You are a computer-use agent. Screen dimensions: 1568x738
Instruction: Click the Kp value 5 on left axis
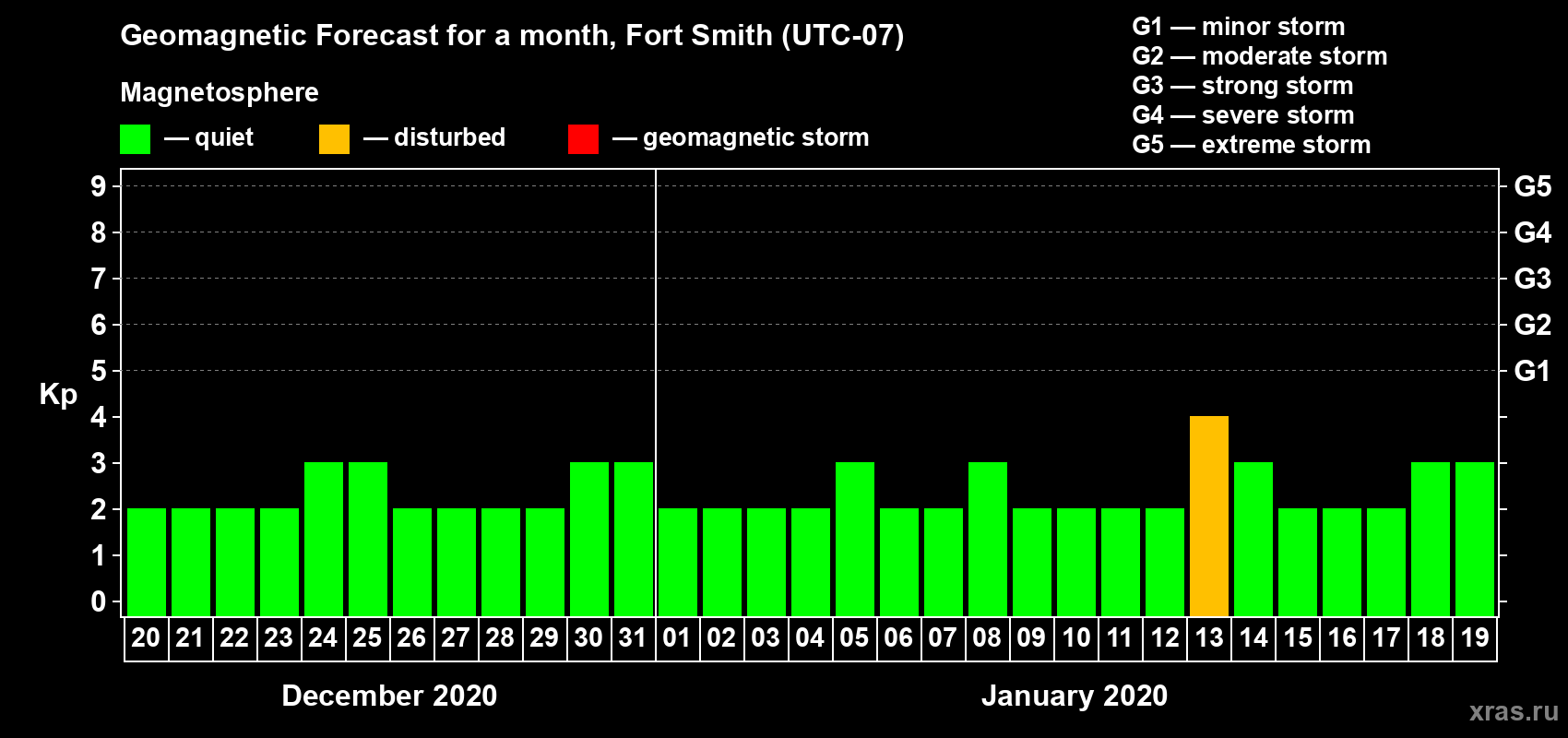[x=99, y=371]
